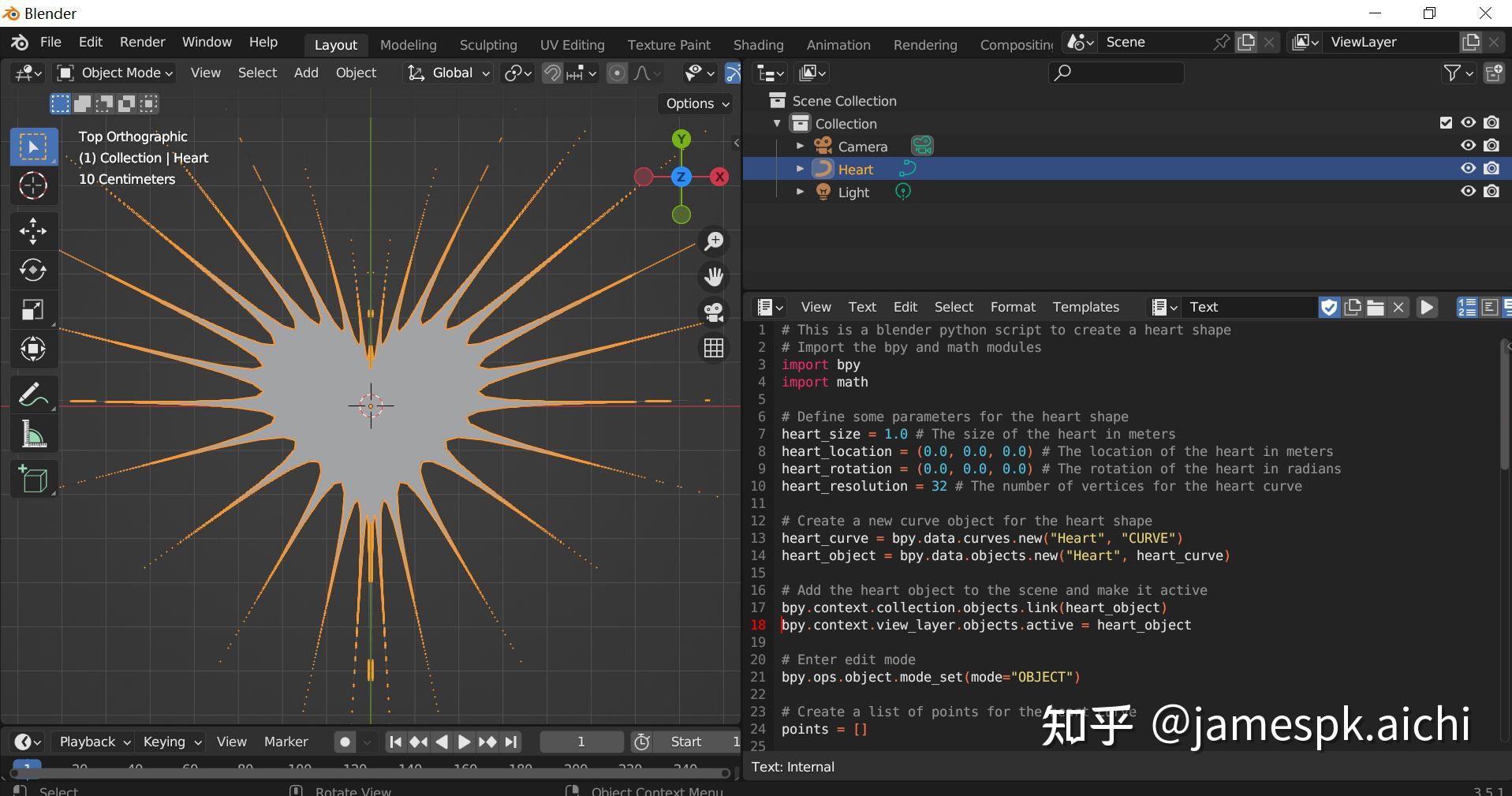Screen dimensions: 1512x796
Task: Expand the Heart item in outliner
Action: pyautogui.click(x=800, y=169)
